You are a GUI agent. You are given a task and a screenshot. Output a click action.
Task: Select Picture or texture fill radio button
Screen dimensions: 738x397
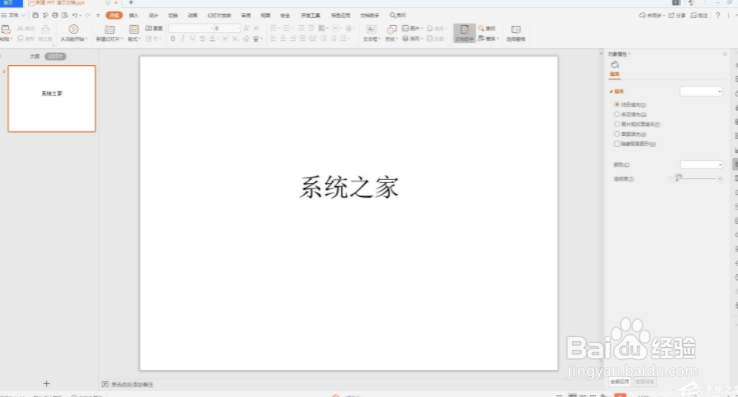617,124
